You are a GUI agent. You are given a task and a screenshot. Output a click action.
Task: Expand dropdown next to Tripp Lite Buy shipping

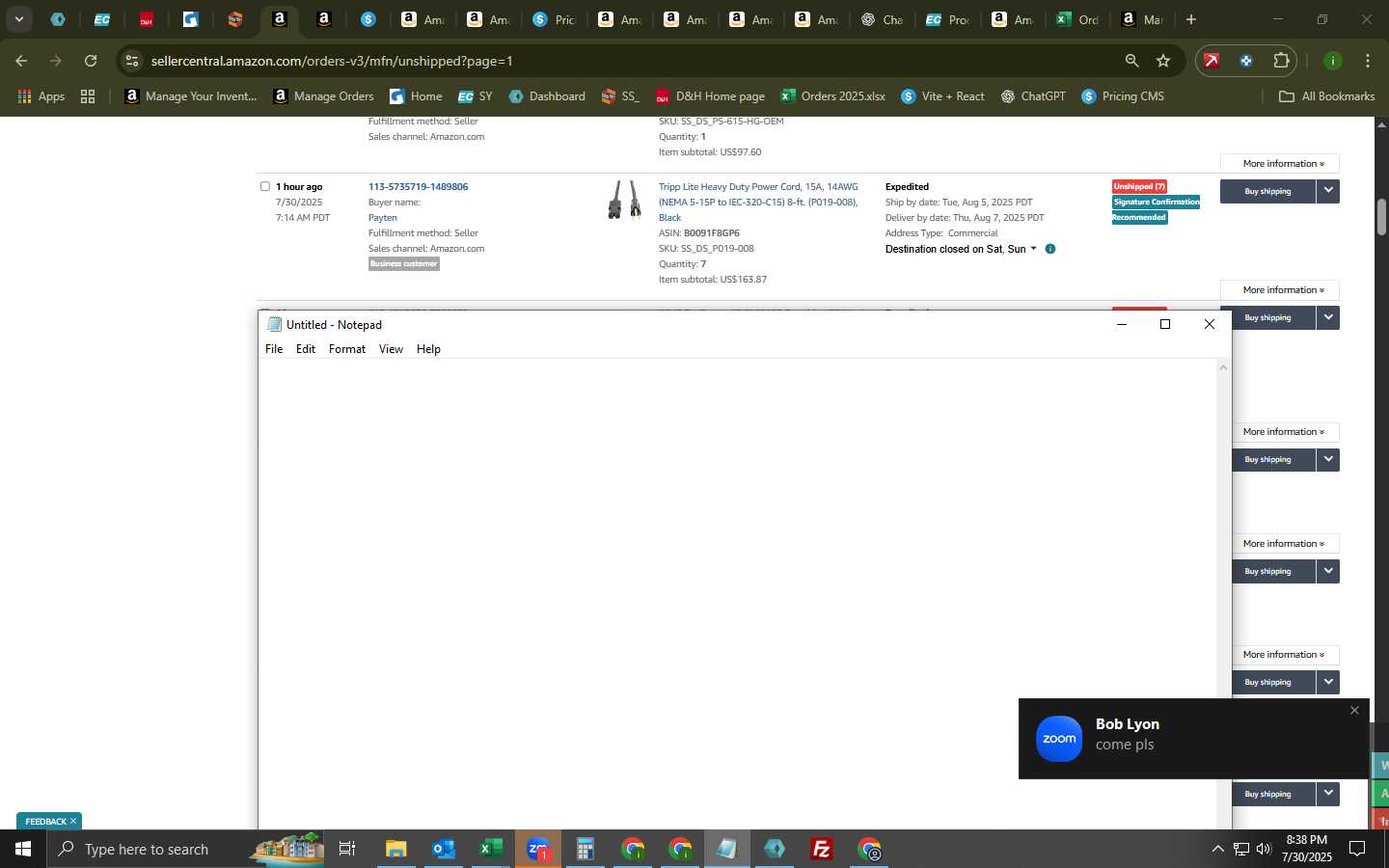pos(1328,191)
